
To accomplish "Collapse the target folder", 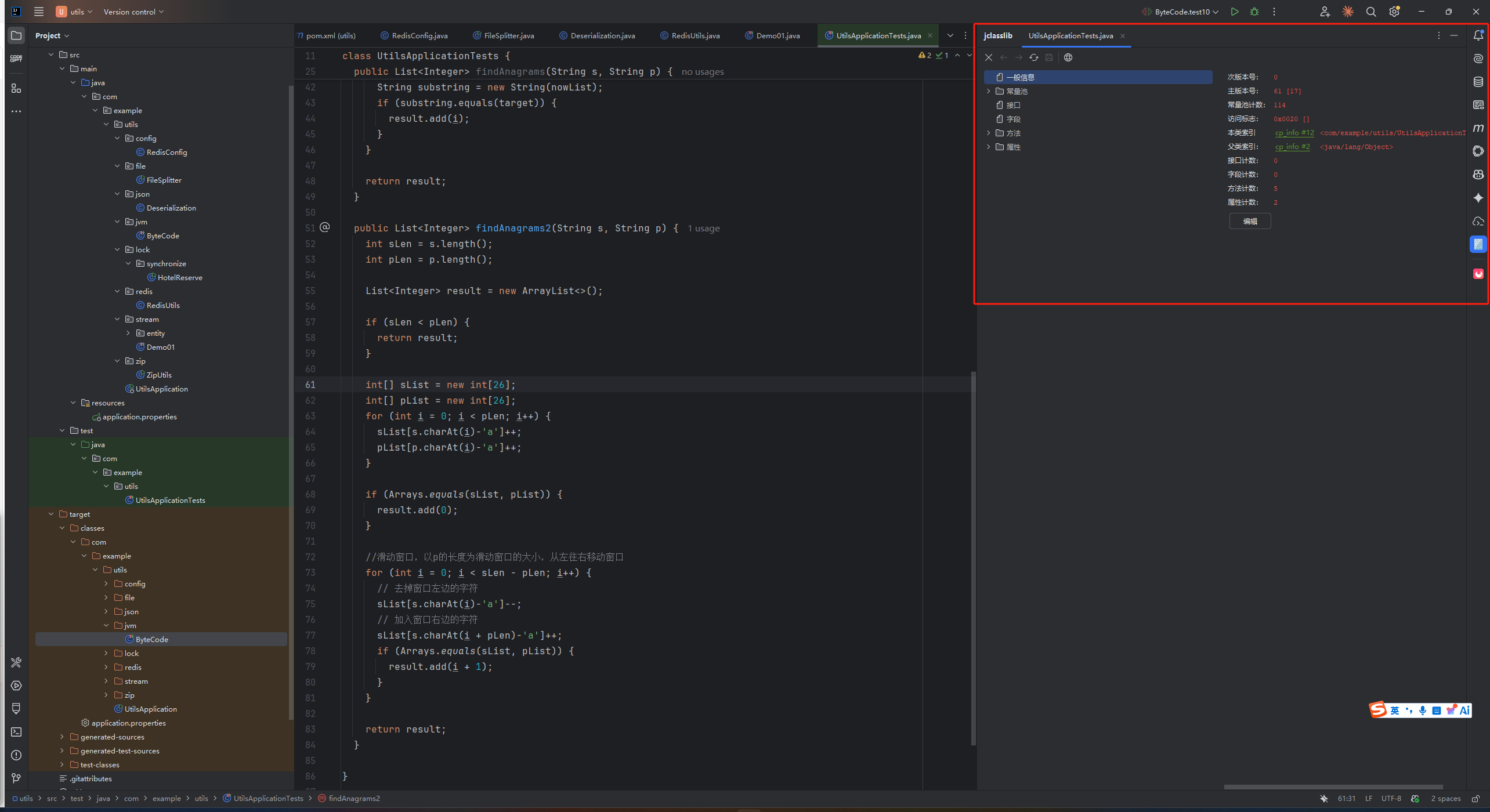I will (x=51, y=514).
